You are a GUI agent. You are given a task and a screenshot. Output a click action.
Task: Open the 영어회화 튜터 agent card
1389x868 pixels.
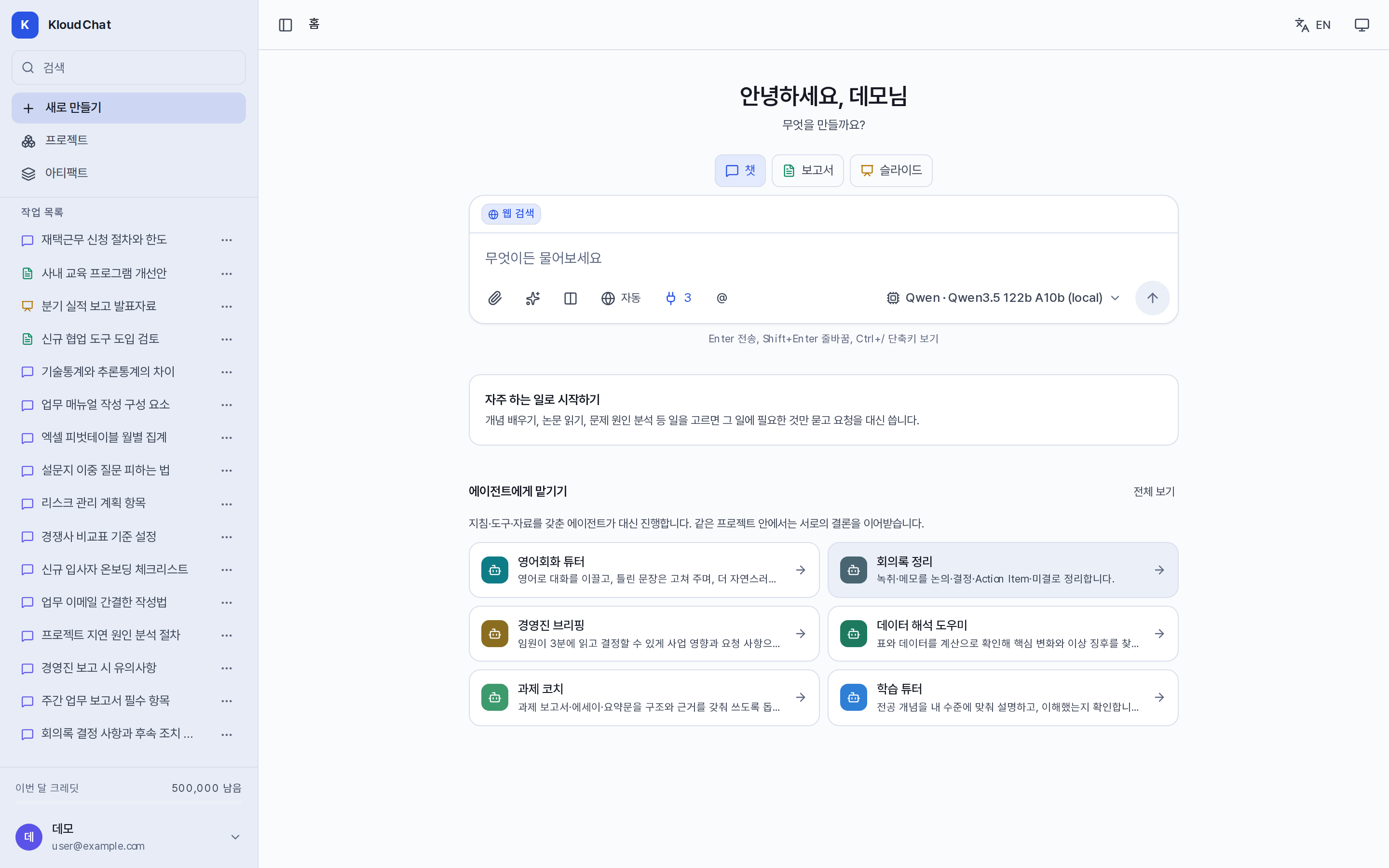[x=644, y=570]
